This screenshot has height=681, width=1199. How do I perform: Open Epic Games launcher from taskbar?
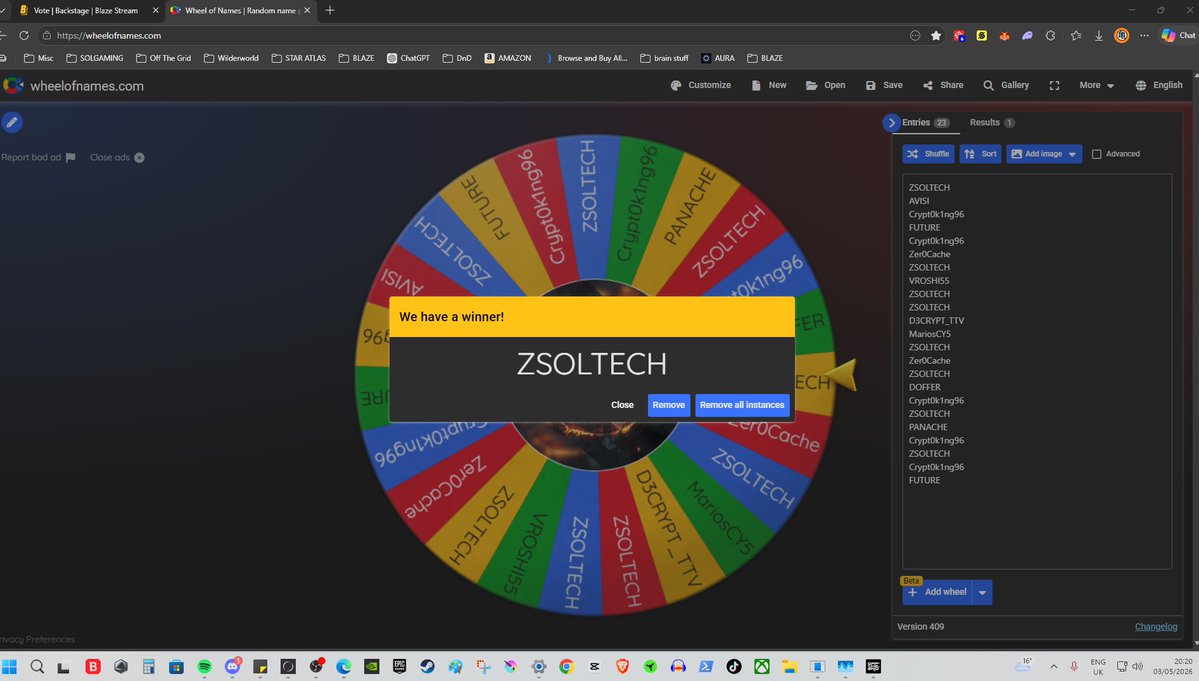[x=399, y=666]
